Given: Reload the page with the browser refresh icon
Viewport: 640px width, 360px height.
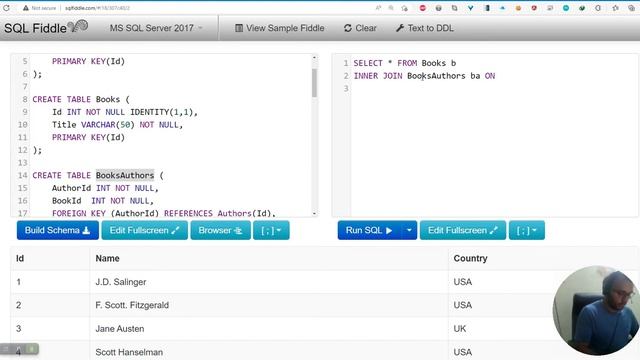Looking at the screenshot, I should click(6, 8).
